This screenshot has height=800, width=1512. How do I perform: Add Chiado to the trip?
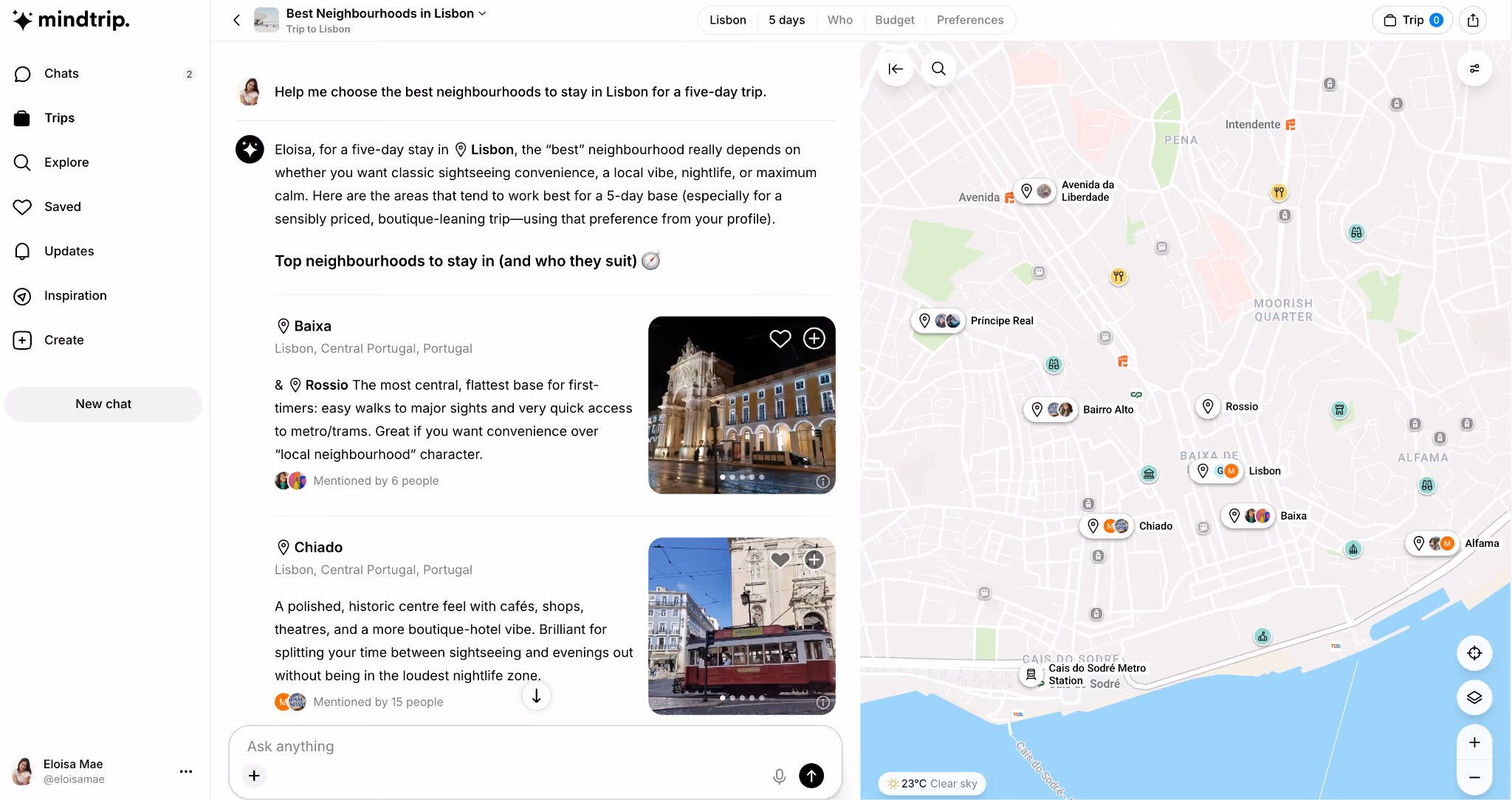(814, 559)
